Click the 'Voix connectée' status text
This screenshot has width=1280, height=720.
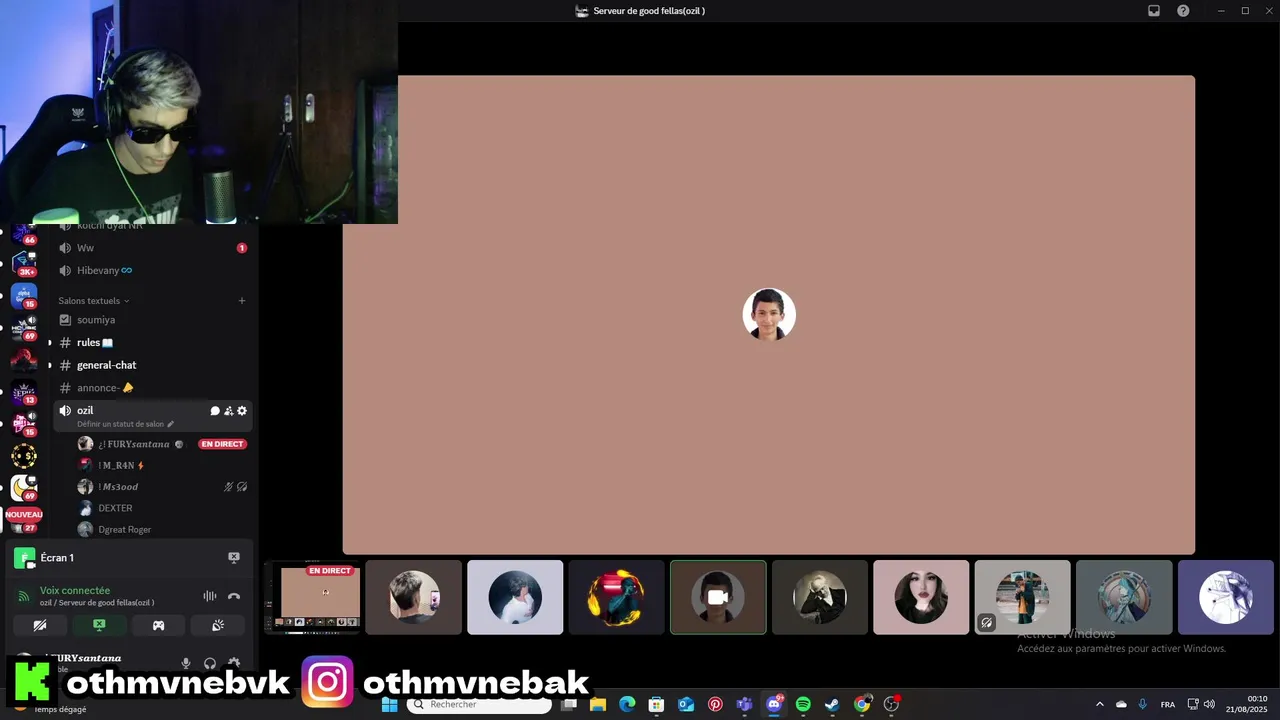click(75, 591)
